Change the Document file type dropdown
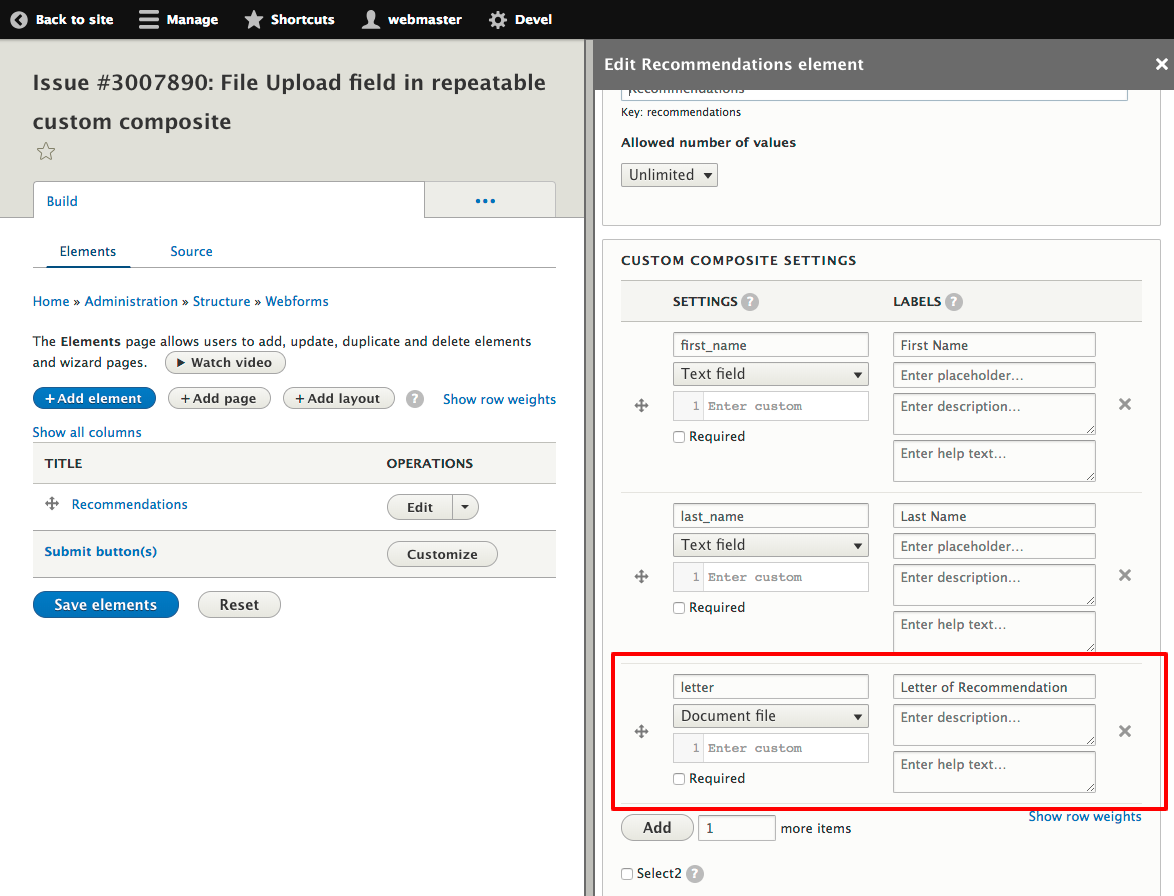This screenshot has width=1174, height=896. tap(770, 716)
